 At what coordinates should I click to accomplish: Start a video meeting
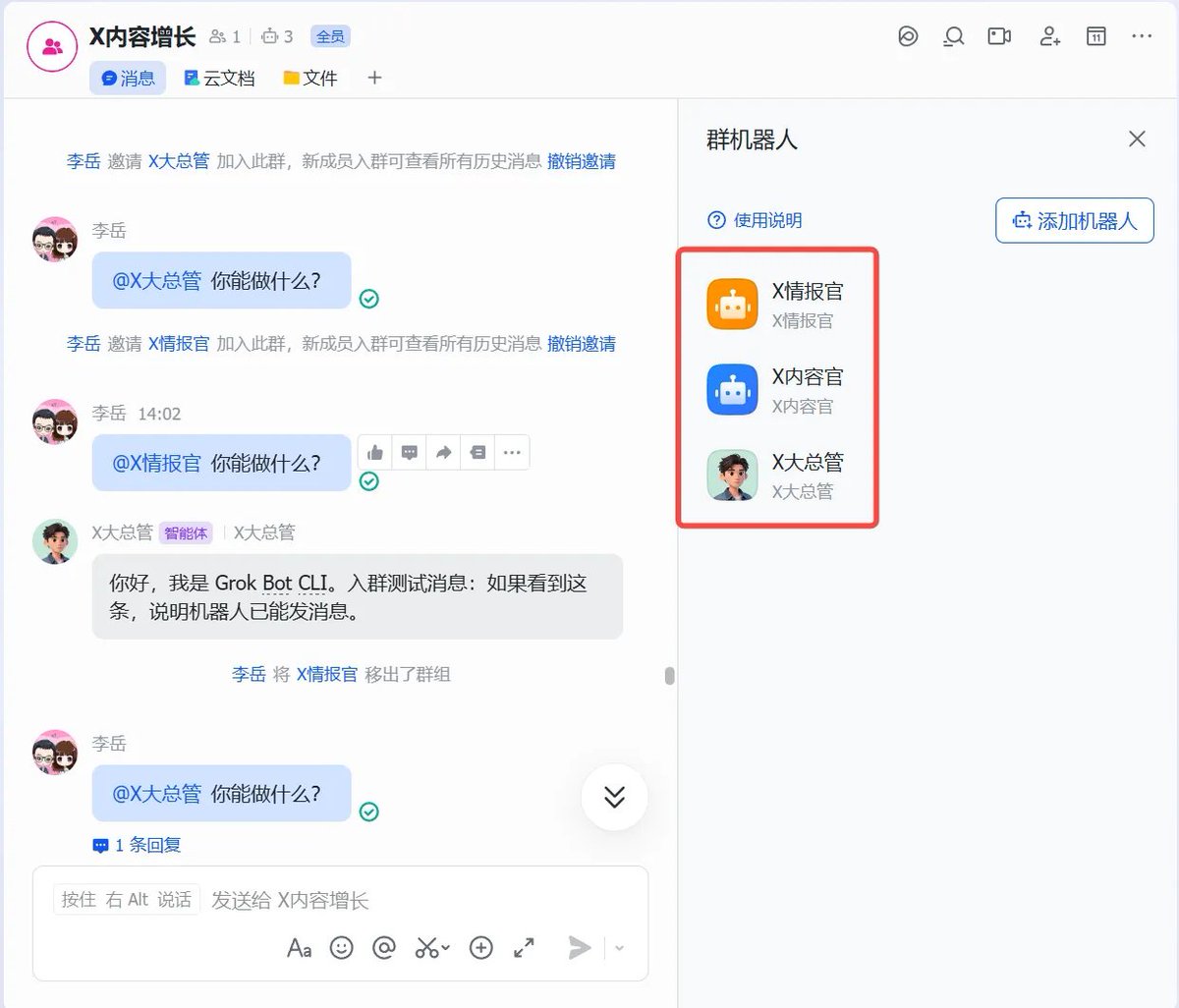tap(999, 36)
